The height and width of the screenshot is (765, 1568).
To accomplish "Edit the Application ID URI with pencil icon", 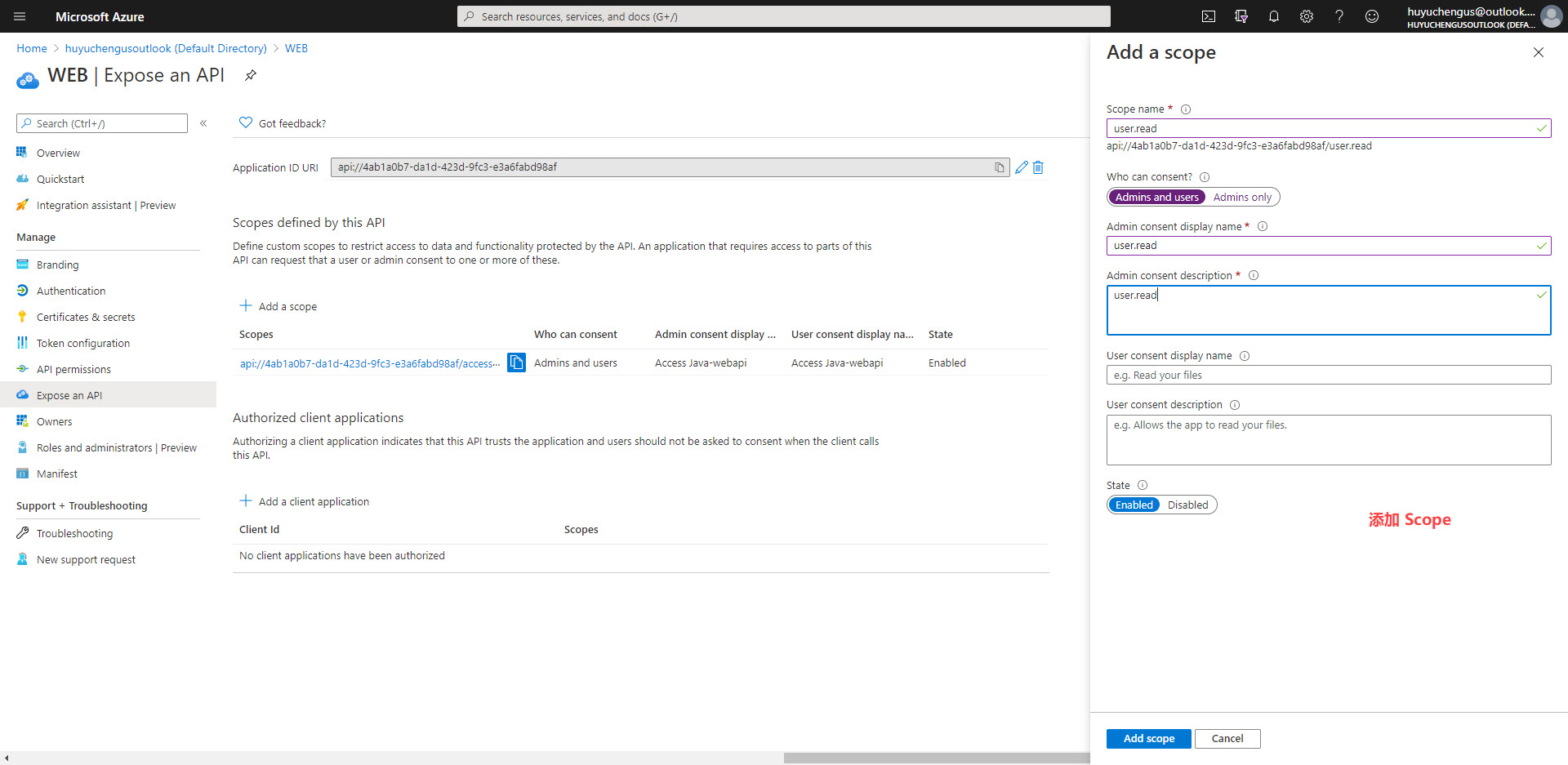I will click(1021, 167).
